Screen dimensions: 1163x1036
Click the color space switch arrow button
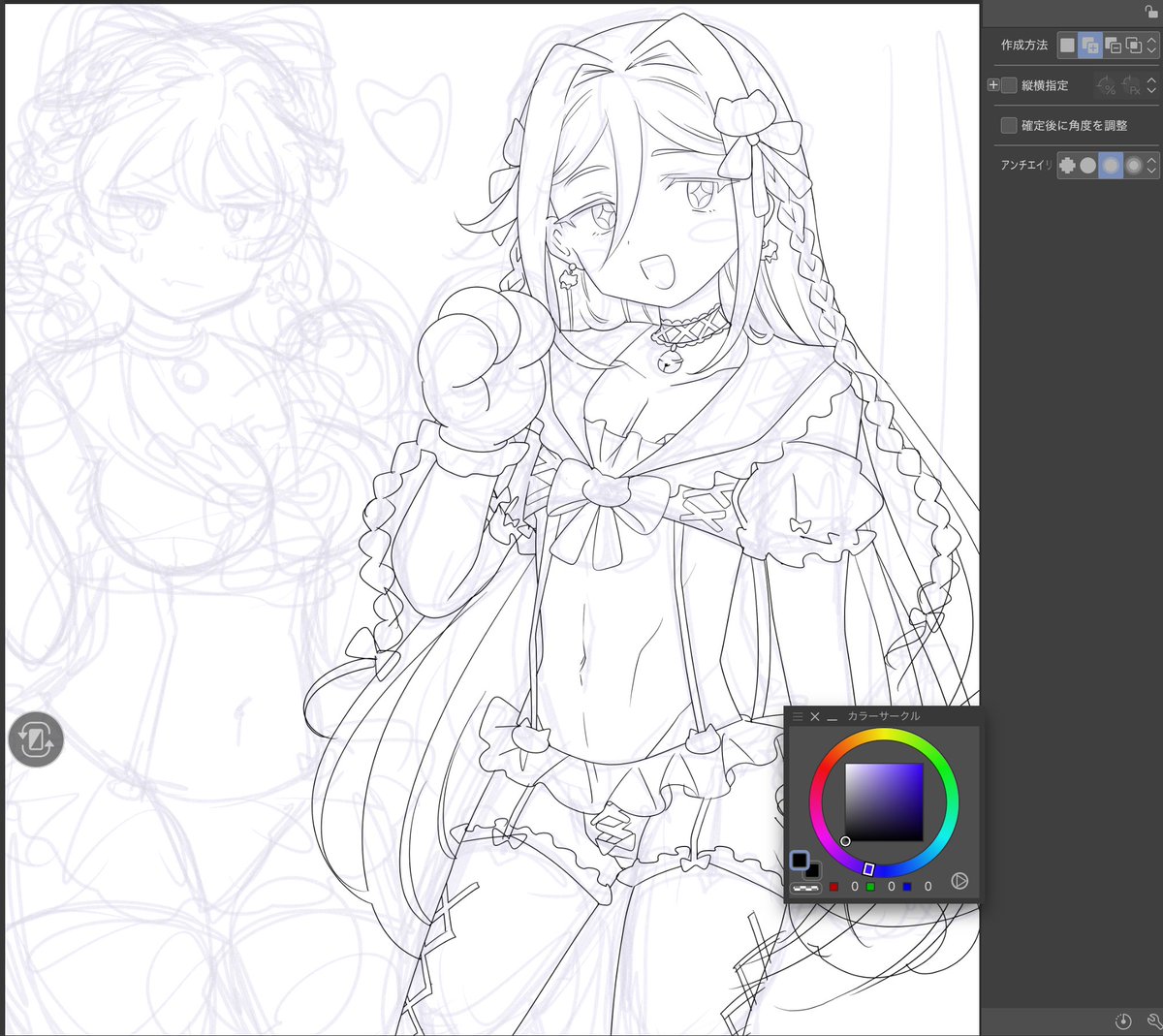pos(959,881)
